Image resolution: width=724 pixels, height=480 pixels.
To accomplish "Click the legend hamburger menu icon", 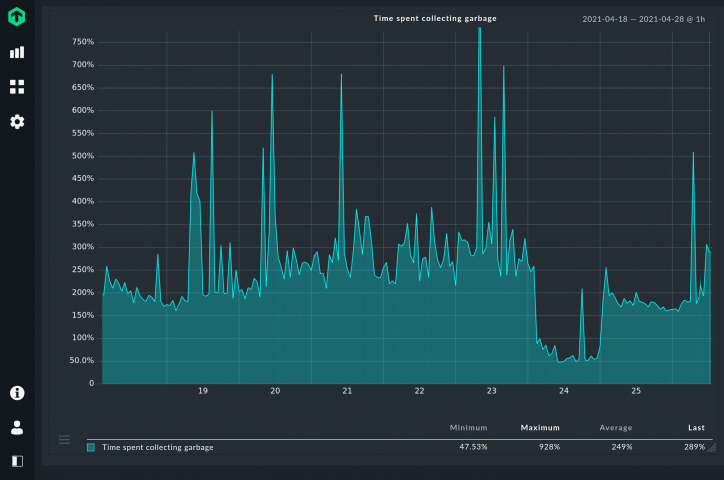I will [65, 439].
